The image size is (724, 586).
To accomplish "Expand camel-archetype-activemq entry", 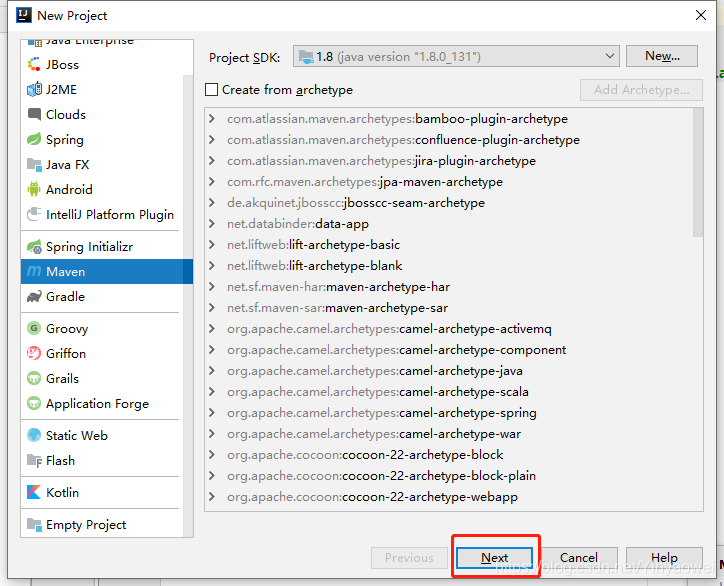I will click(x=212, y=329).
